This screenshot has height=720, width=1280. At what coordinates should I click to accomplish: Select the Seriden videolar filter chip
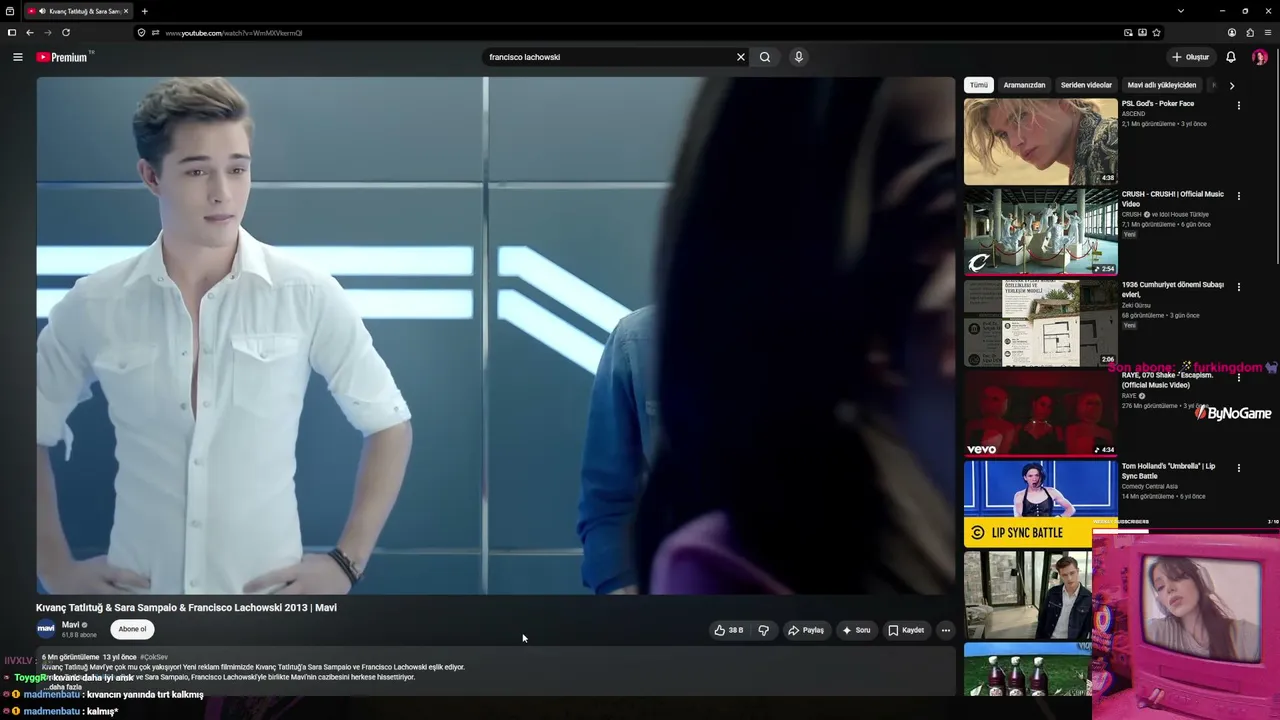click(1086, 85)
